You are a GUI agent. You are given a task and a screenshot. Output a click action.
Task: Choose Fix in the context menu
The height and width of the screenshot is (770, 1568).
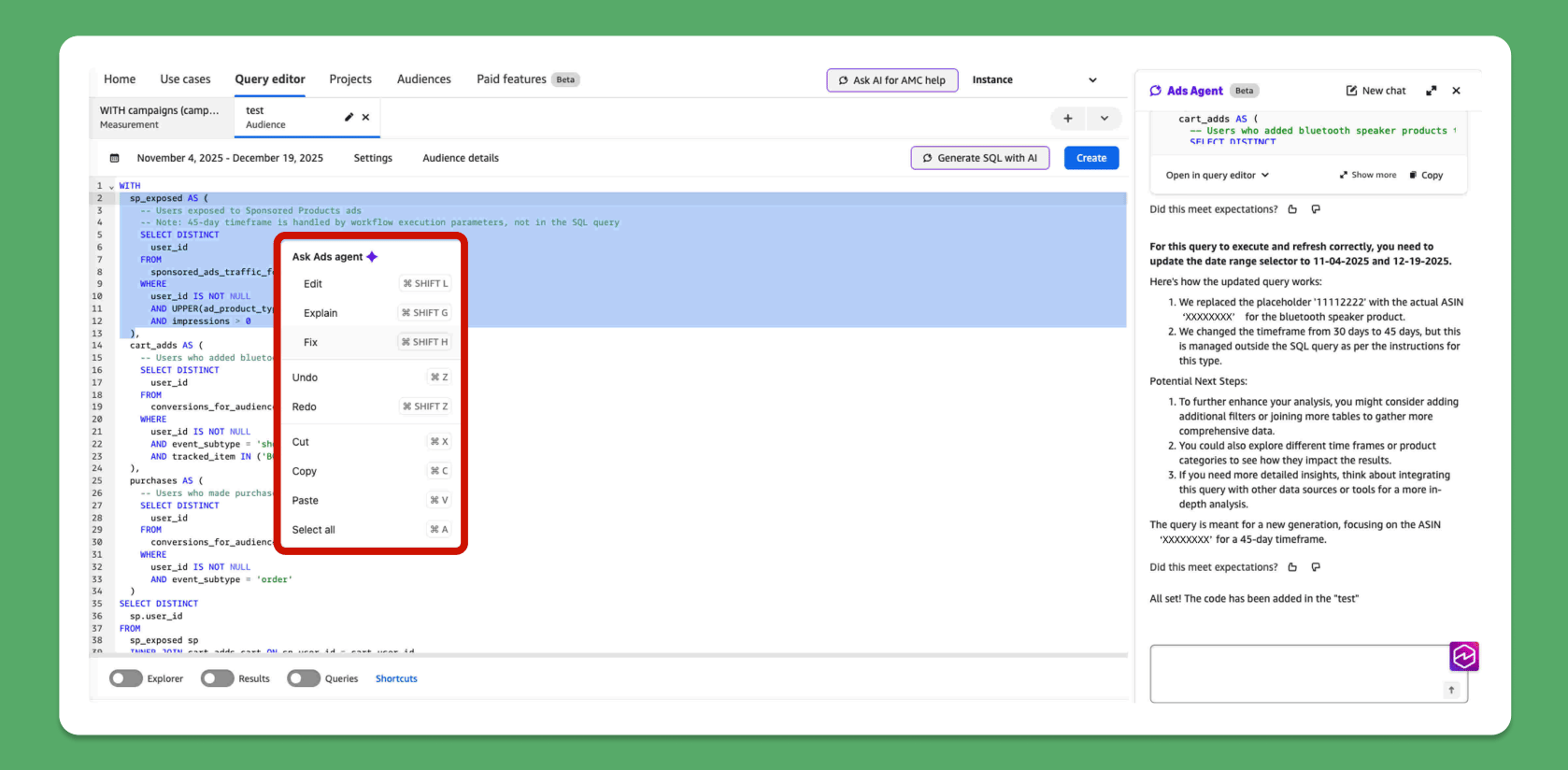tap(371, 342)
